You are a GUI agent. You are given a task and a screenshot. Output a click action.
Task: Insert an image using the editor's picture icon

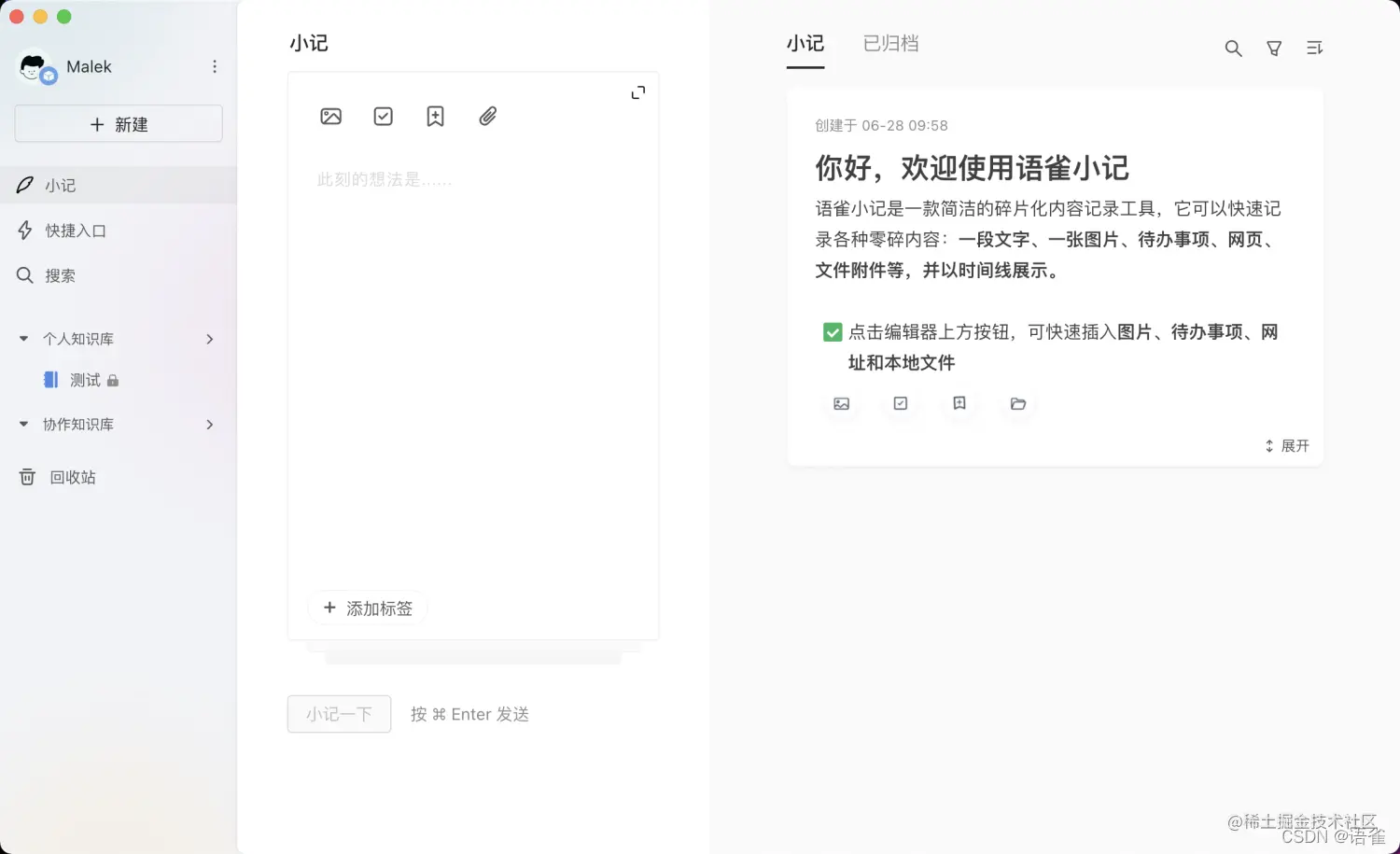[330, 117]
